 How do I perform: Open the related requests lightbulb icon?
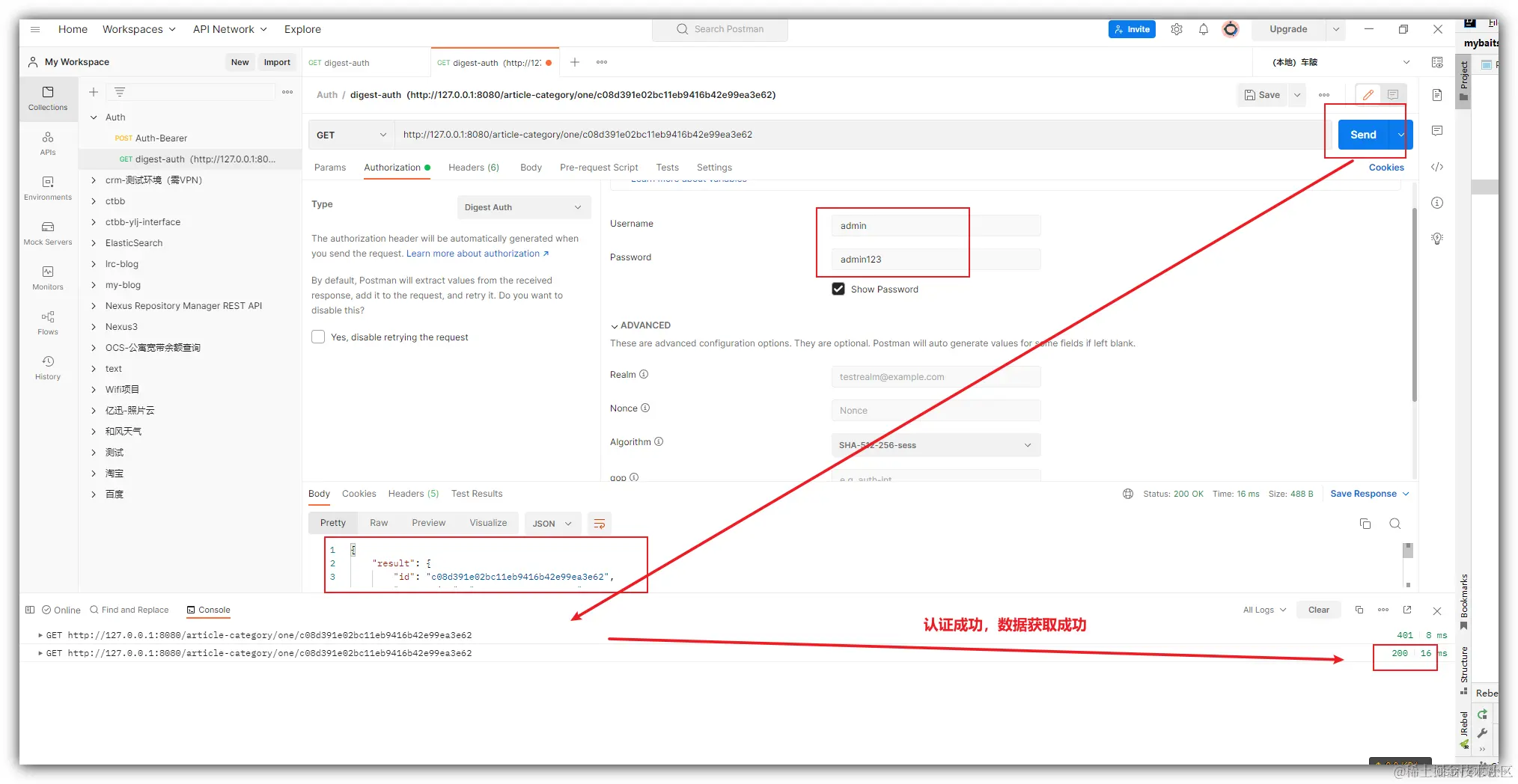(1437, 239)
